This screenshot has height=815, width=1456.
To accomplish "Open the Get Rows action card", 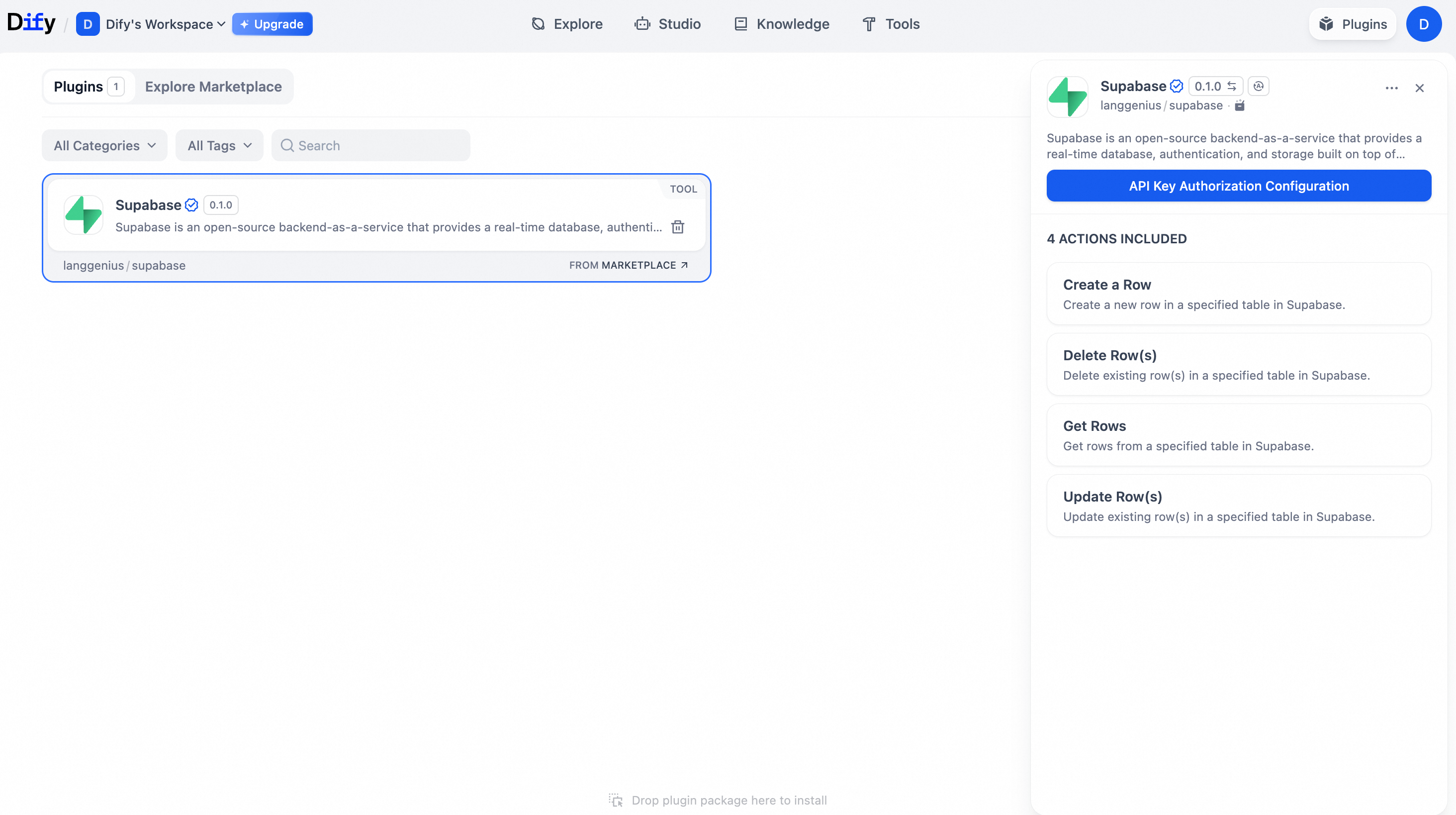I will pos(1238,435).
